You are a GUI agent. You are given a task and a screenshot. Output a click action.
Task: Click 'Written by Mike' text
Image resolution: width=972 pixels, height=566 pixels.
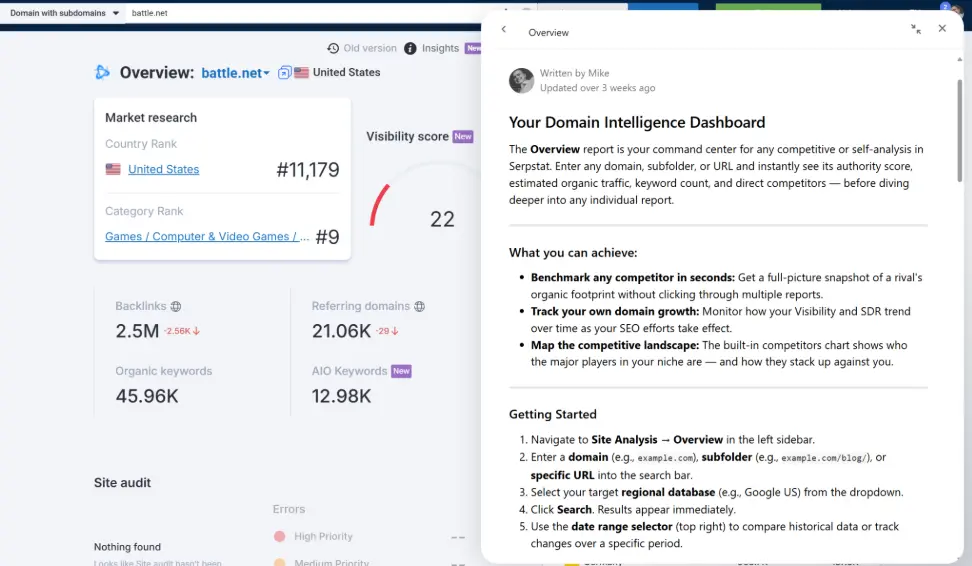click(x=574, y=73)
